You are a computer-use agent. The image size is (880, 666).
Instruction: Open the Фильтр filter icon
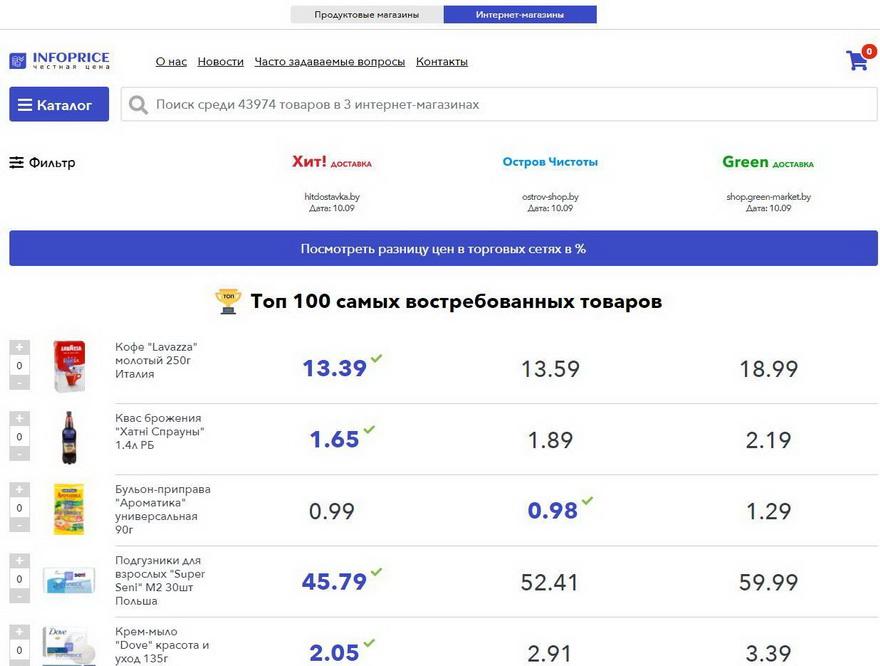point(16,163)
